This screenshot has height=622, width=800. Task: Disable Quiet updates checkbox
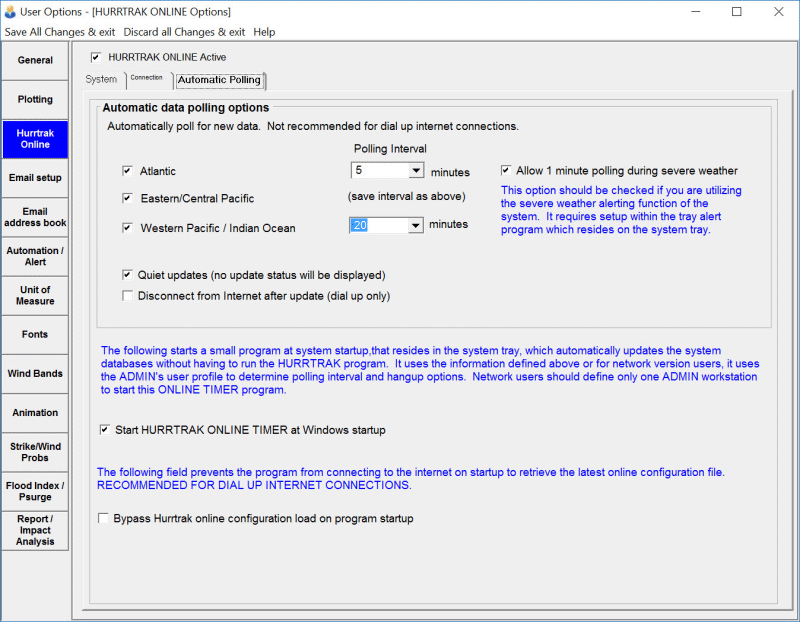127,275
